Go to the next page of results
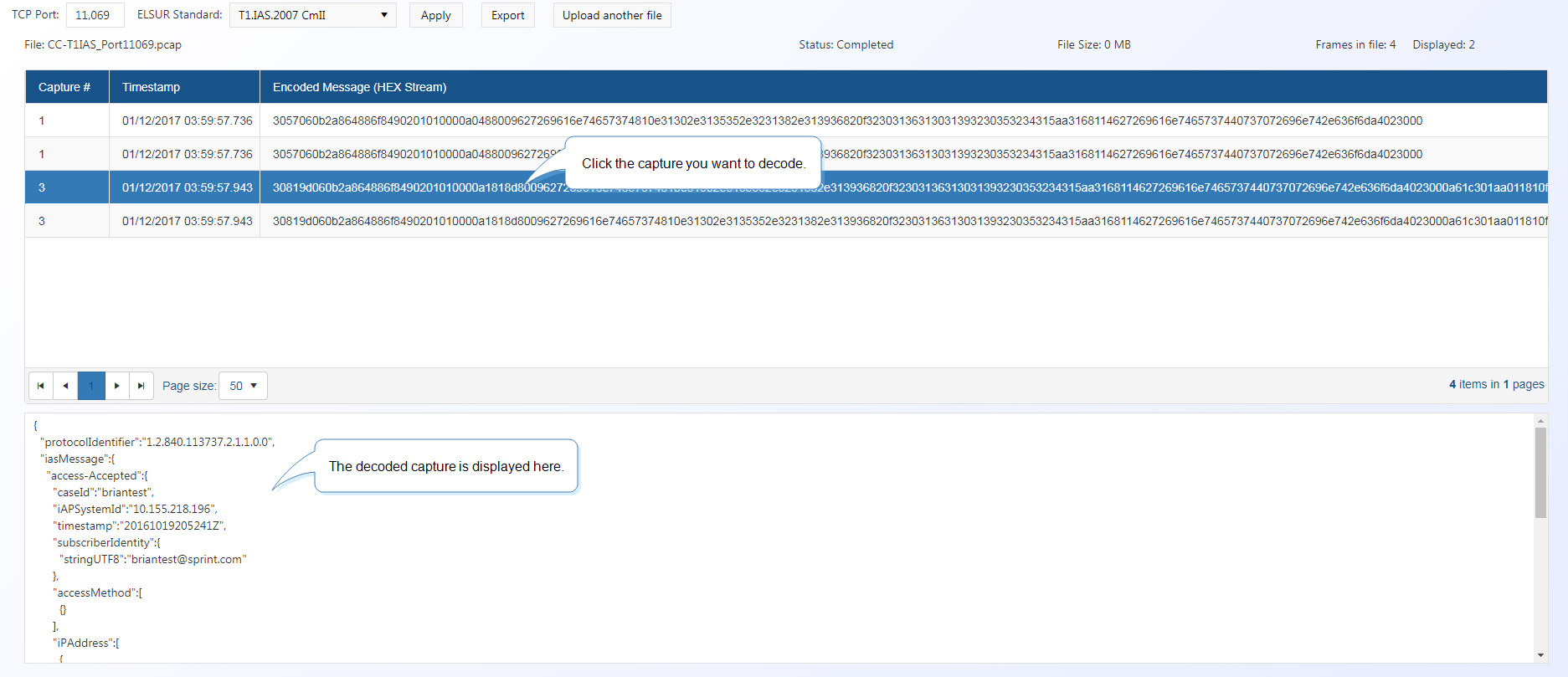This screenshot has height=677, width=1568. click(x=116, y=386)
